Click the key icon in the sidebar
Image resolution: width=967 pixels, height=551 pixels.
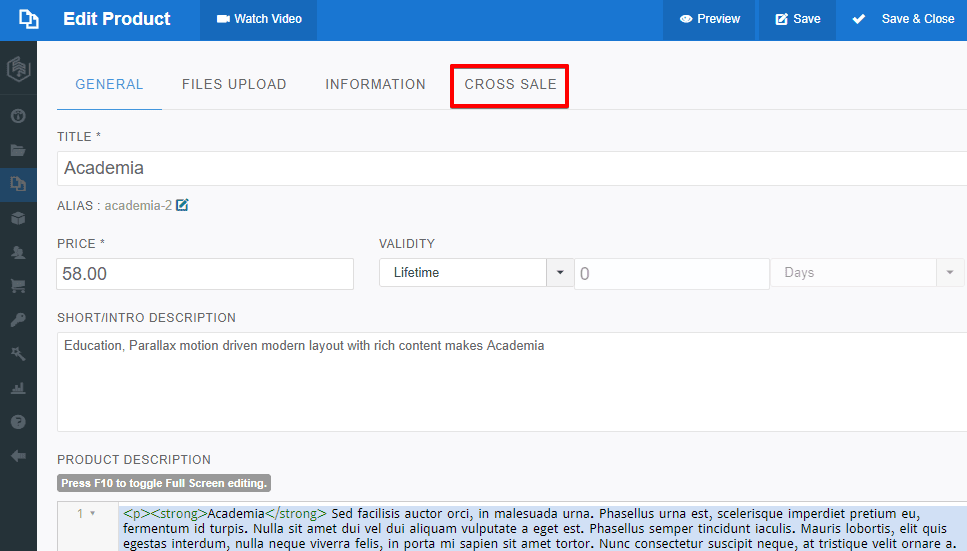coord(18,320)
